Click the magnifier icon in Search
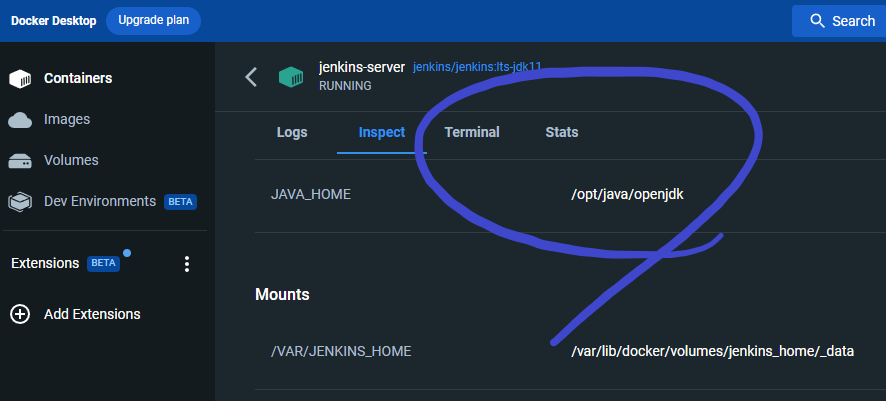 tap(817, 21)
